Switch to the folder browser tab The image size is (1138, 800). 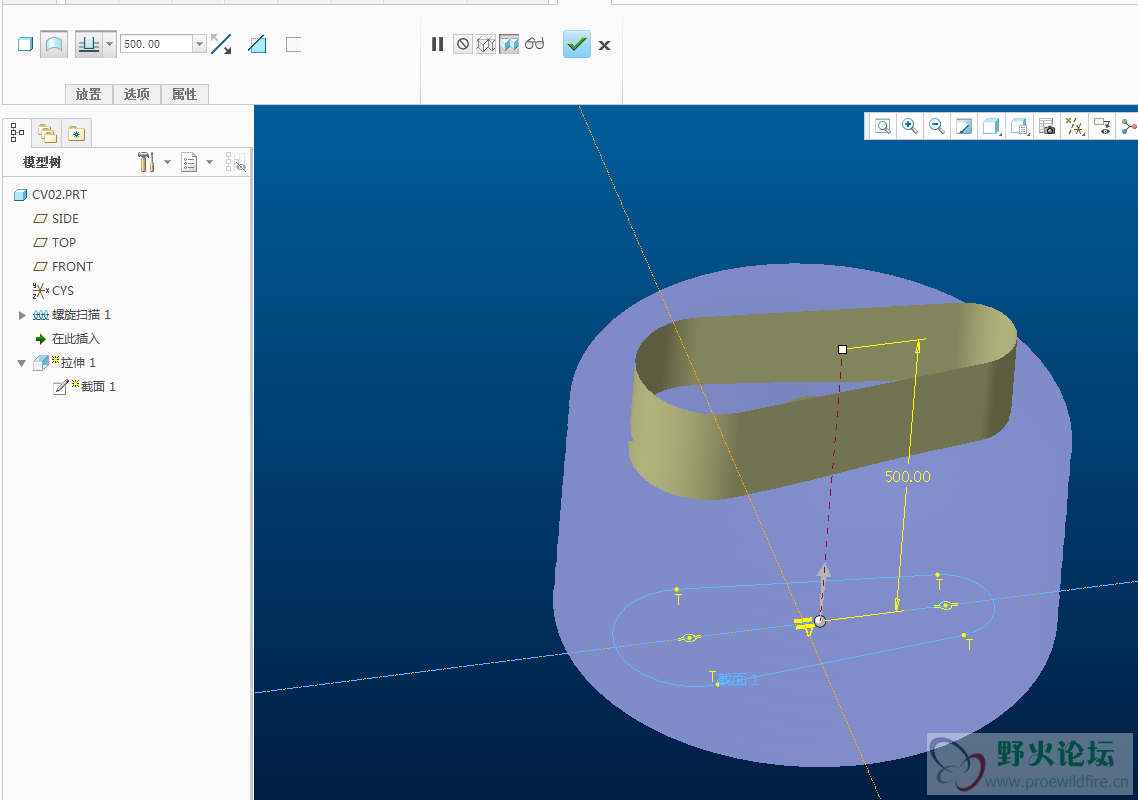tap(47, 134)
